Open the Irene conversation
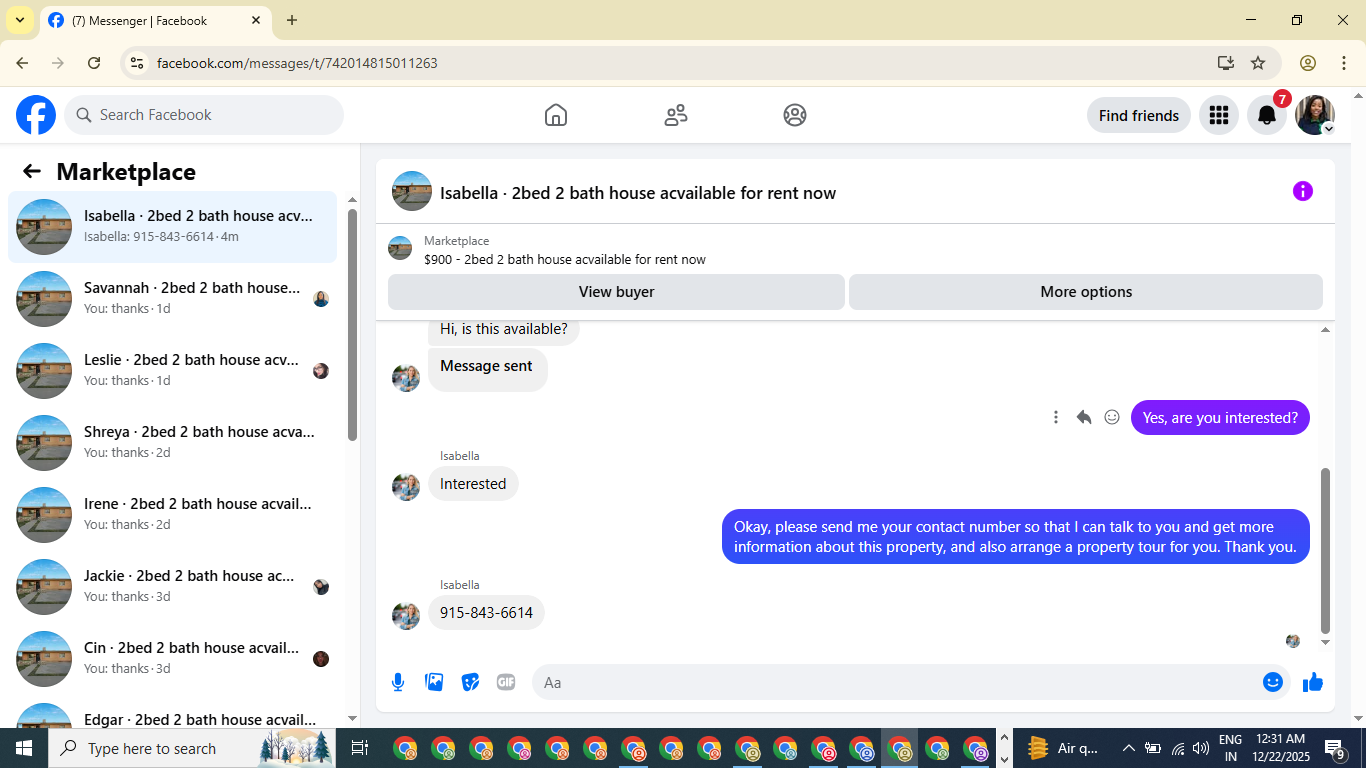Viewport: 1366px width, 768px height. coord(173,515)
